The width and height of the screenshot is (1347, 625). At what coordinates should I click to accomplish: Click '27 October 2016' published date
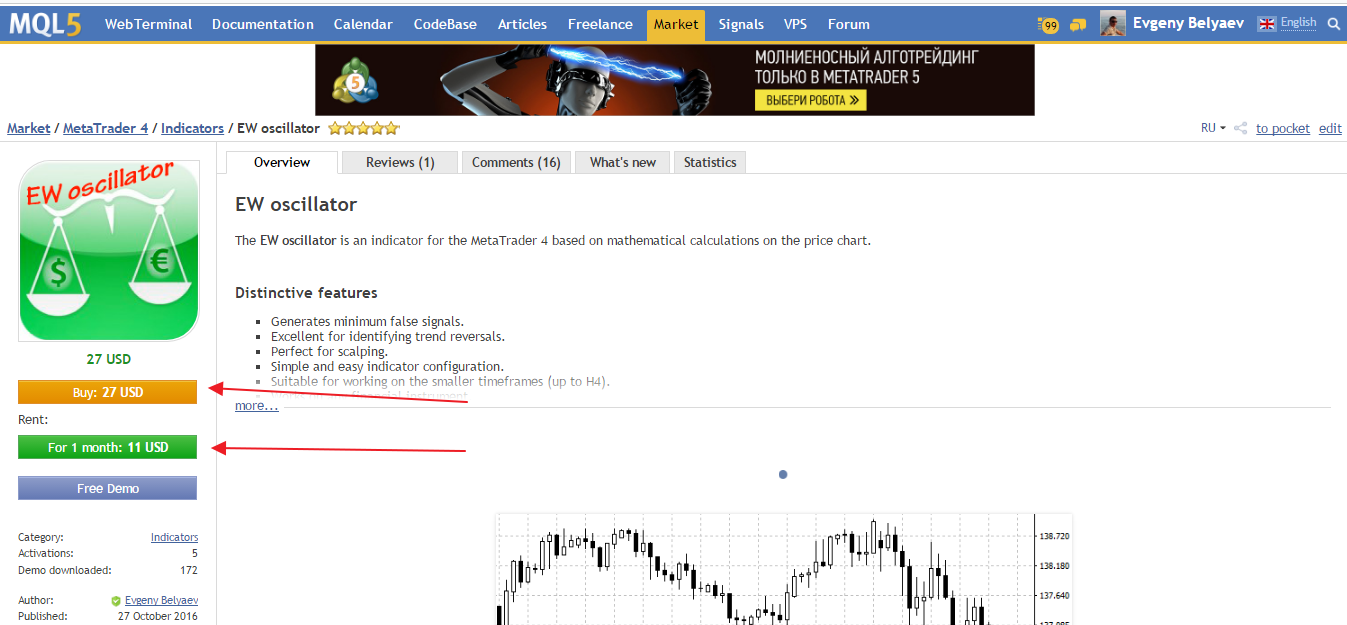tap(158, 617)
